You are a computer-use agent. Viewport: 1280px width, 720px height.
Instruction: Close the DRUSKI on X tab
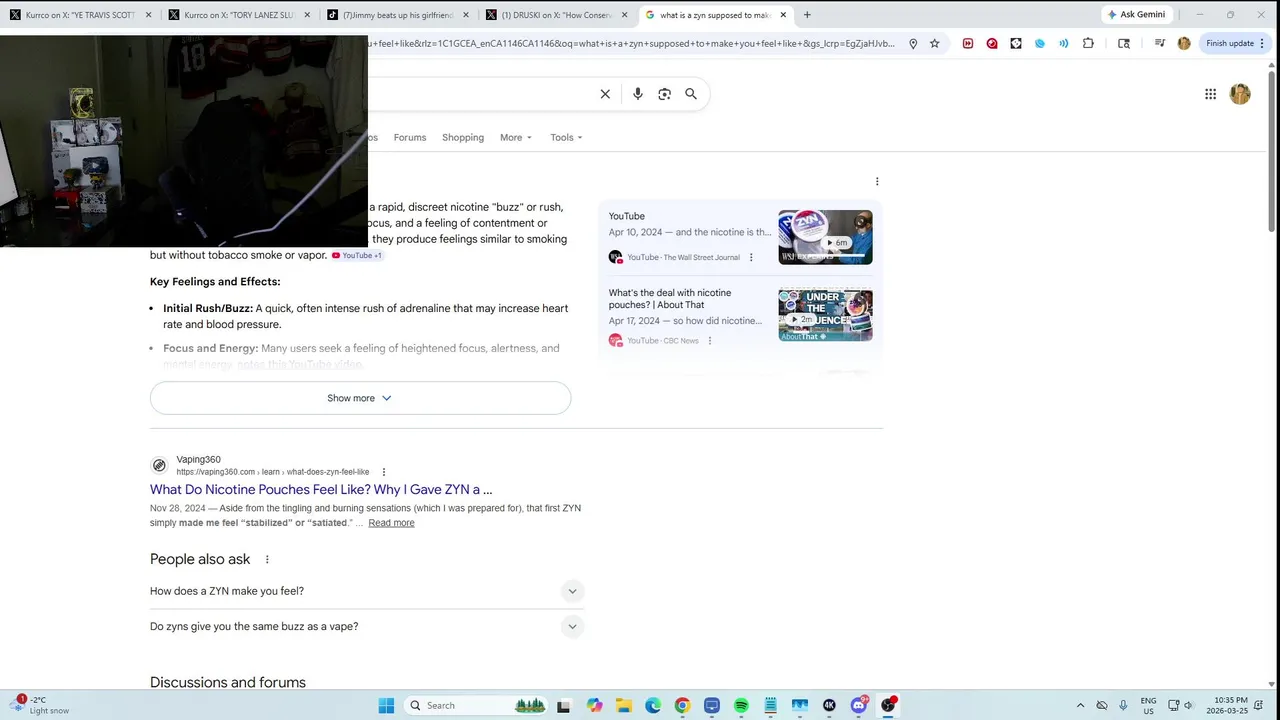coord(625,15)
